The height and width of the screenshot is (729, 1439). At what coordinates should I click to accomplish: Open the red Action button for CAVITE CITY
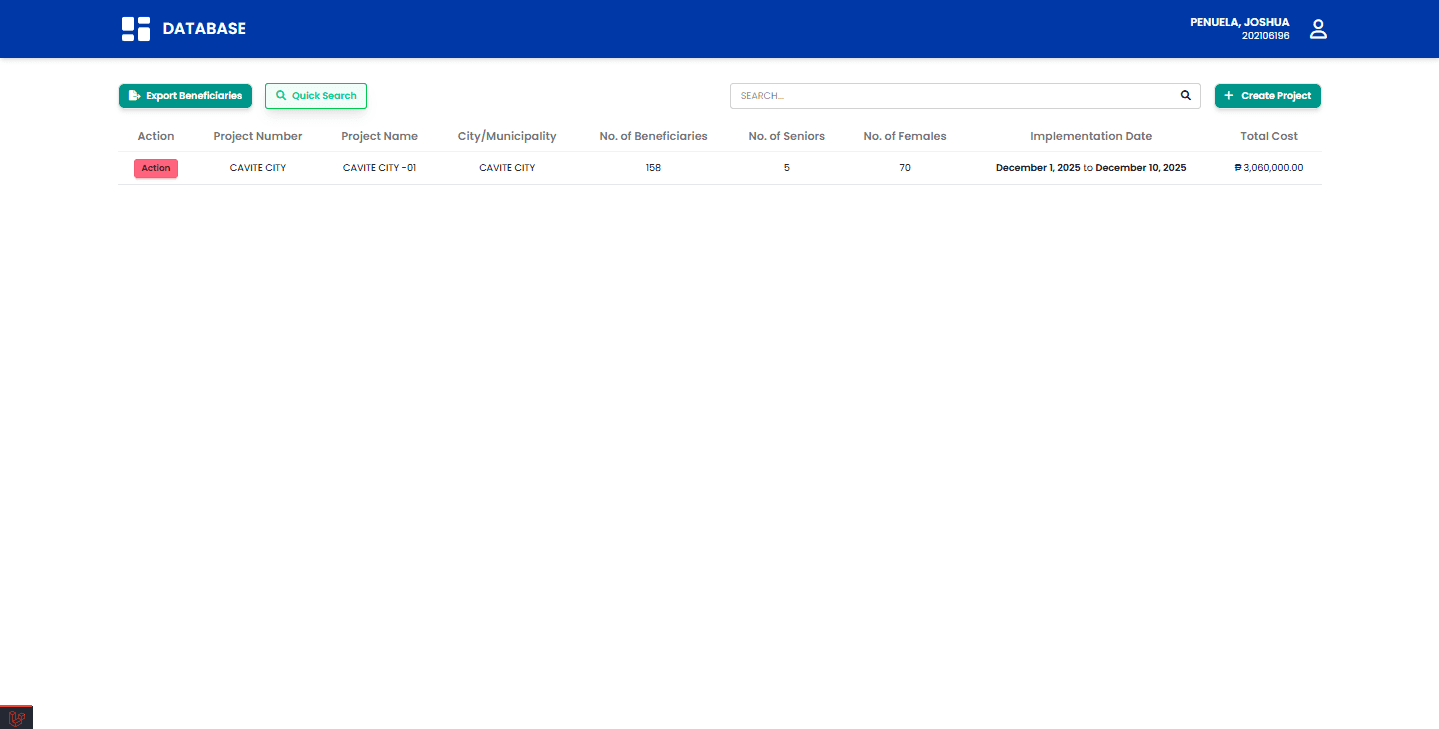point(156,168)
